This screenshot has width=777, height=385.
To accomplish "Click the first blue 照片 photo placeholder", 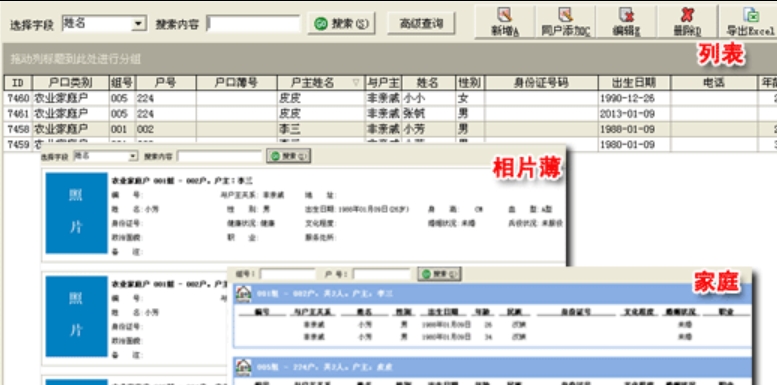I will pyautogui.click(x=76, y=212).
